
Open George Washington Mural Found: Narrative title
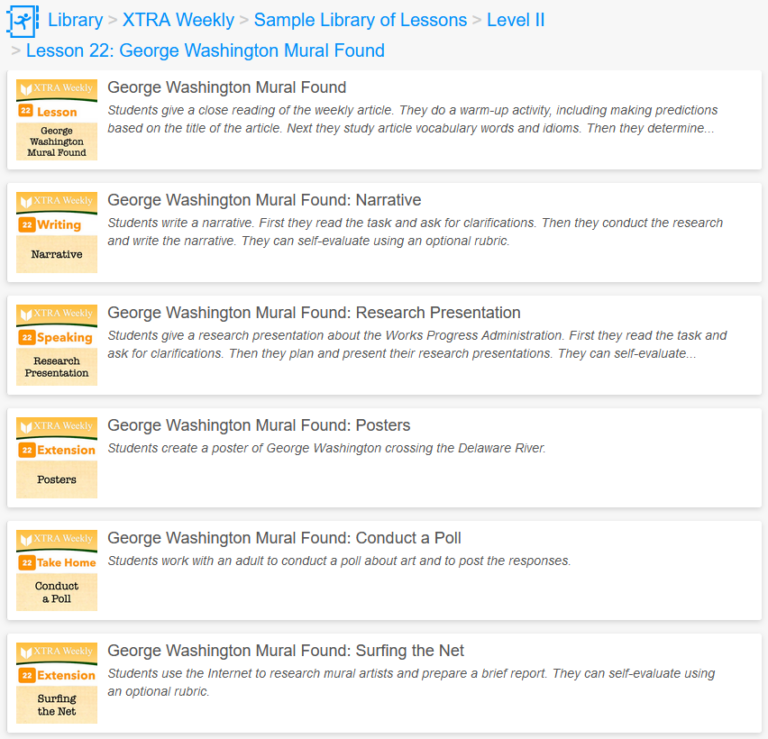tap(264, 200)
